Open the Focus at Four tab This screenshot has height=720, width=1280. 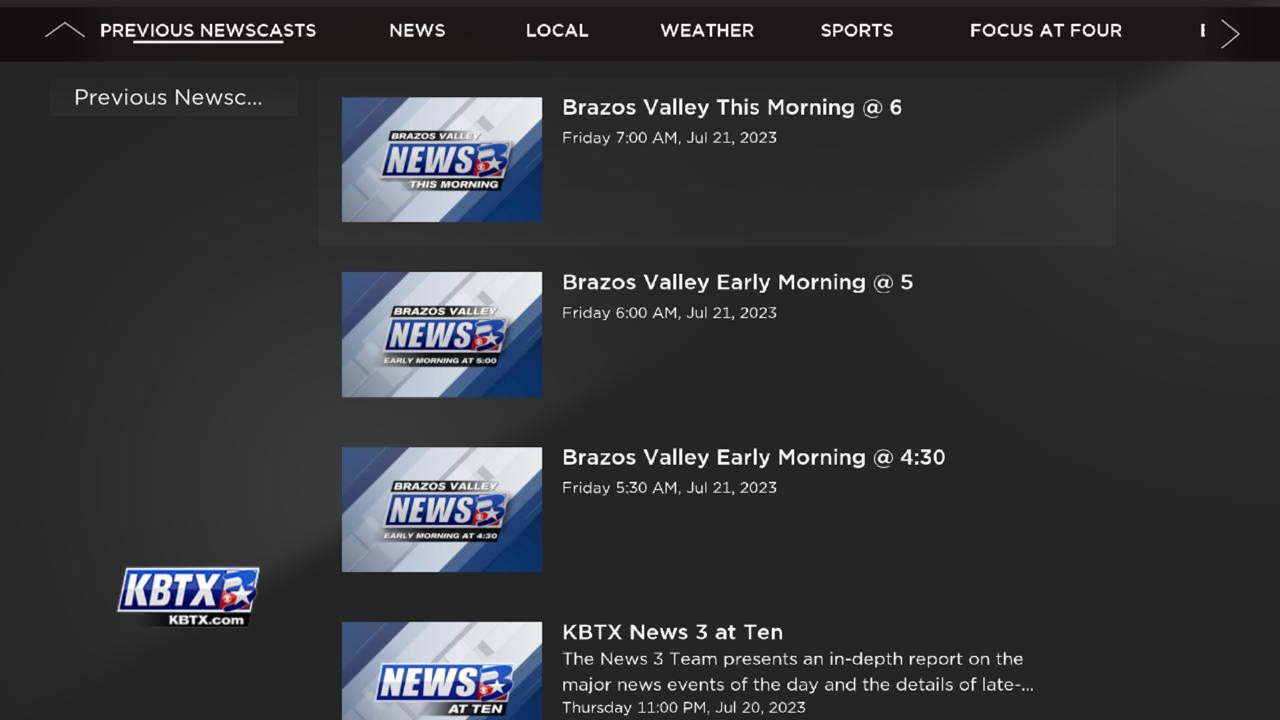click(1046, 31)
